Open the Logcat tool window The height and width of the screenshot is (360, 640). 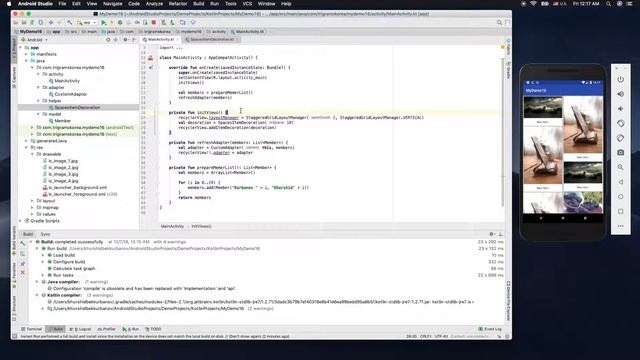pyautogui.click(x=81, y=329)
